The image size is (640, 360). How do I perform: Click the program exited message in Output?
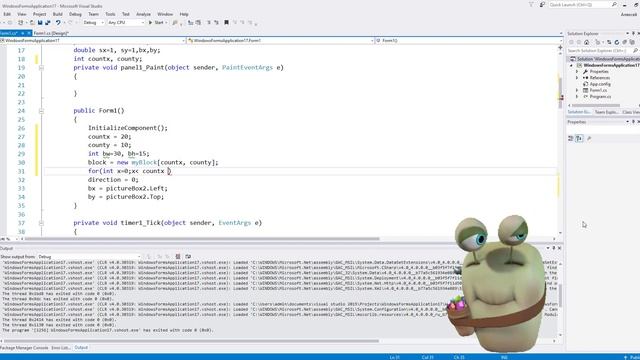click(108, 330)
